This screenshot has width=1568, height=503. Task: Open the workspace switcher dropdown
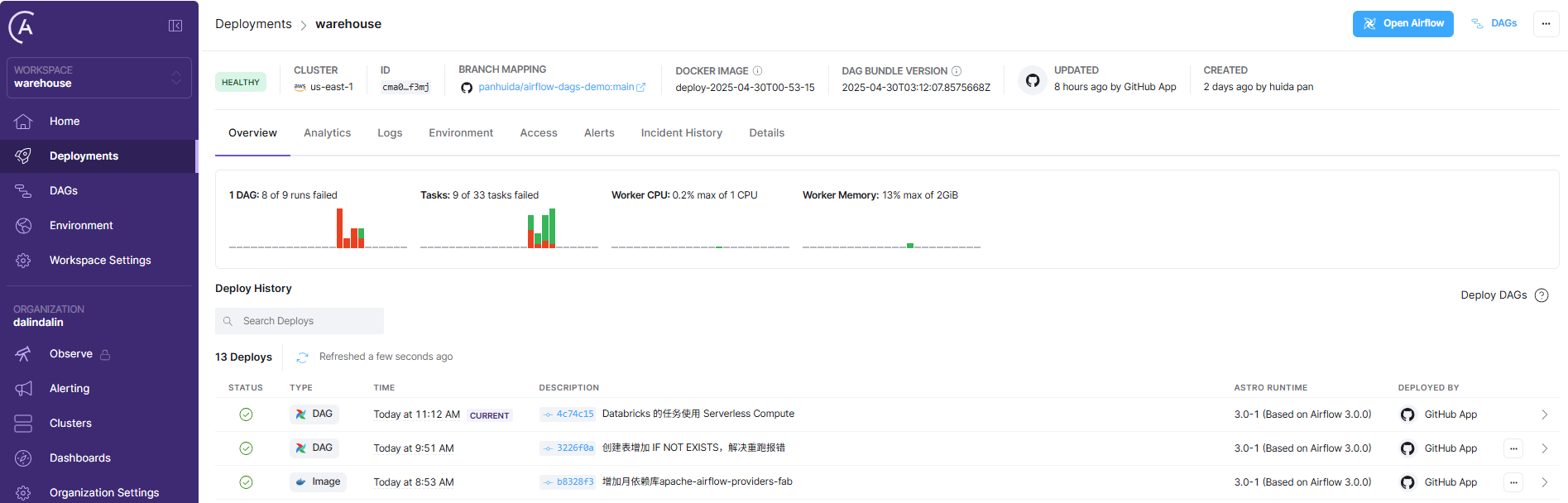tap(99, 77)
